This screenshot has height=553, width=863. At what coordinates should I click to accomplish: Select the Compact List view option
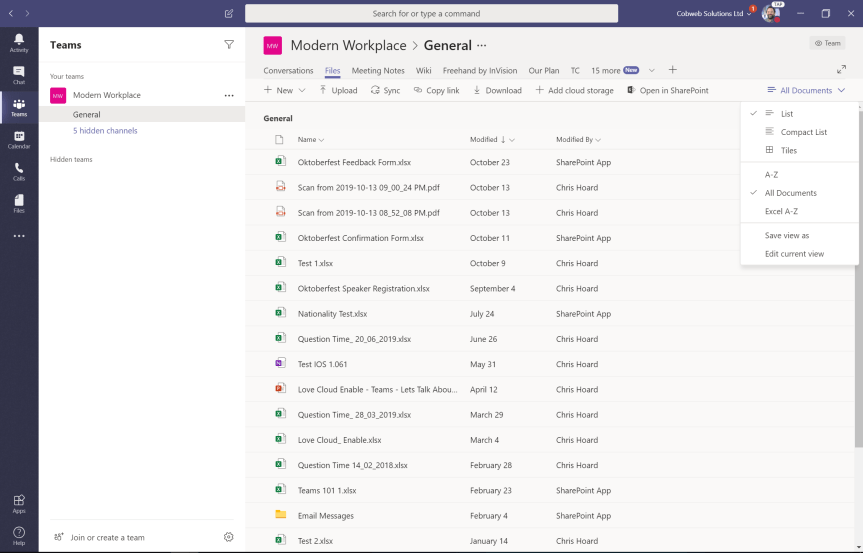click(x=803, y=132)
